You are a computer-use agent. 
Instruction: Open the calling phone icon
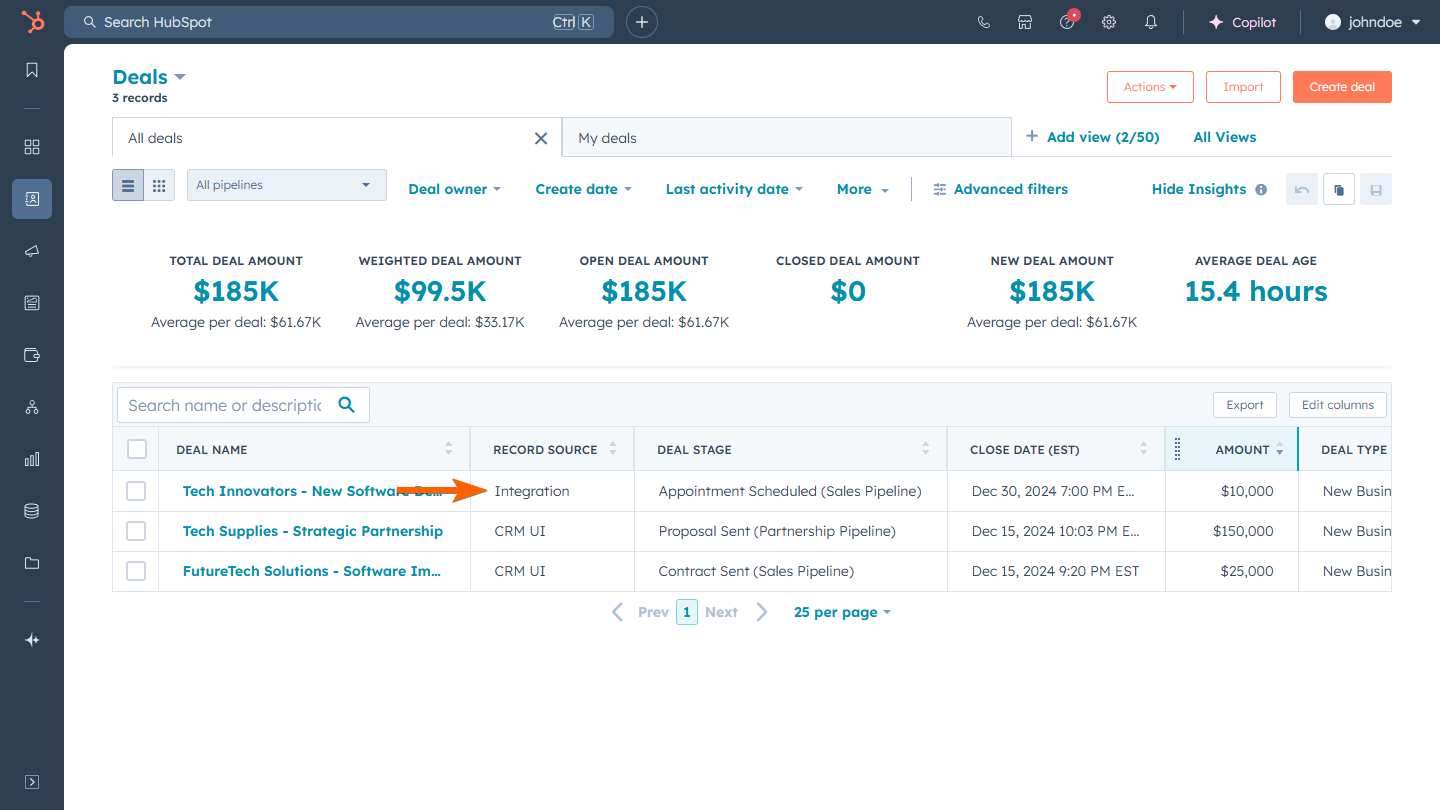983,22
